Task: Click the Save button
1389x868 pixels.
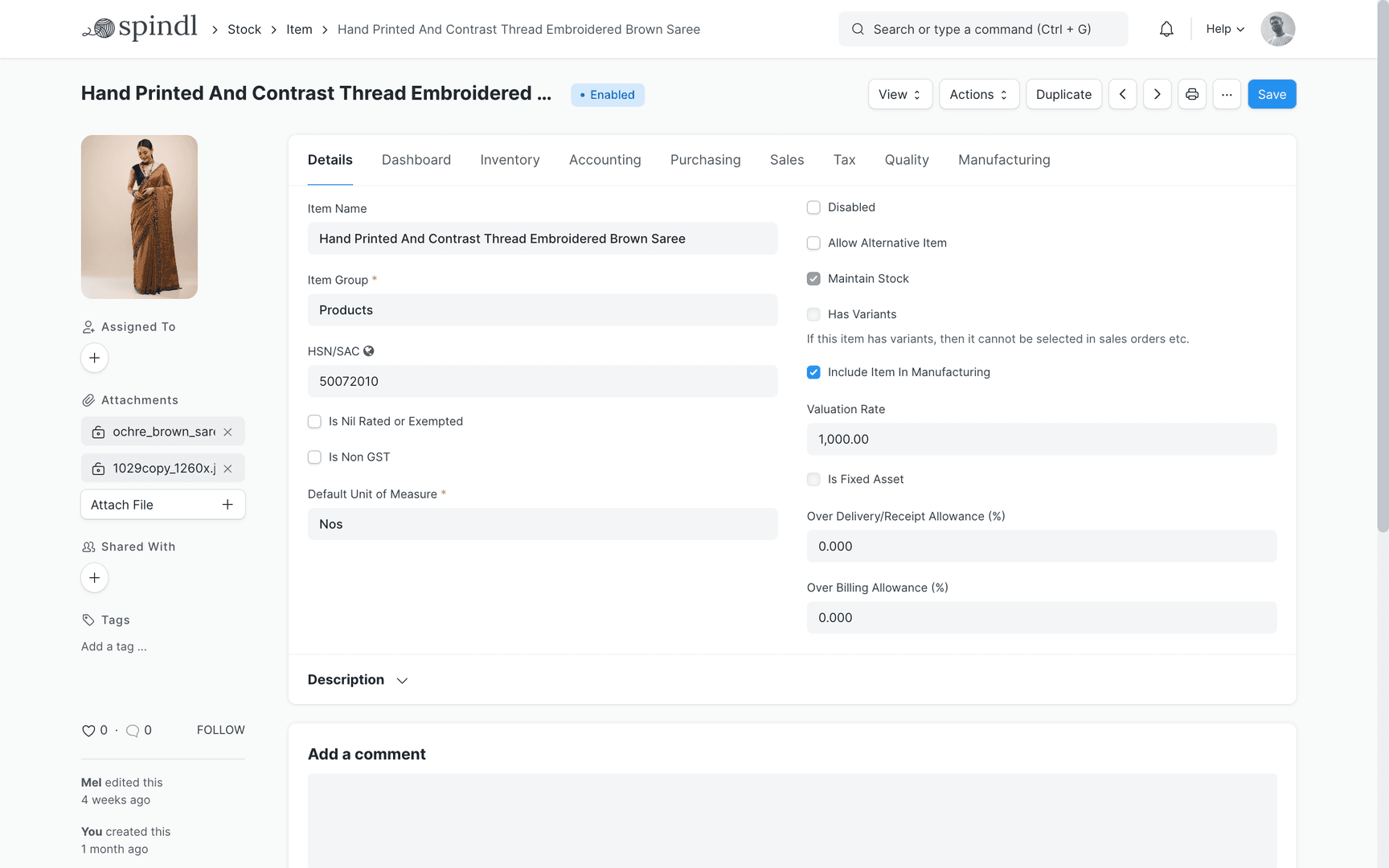Action: click(x=1271, y=94)
